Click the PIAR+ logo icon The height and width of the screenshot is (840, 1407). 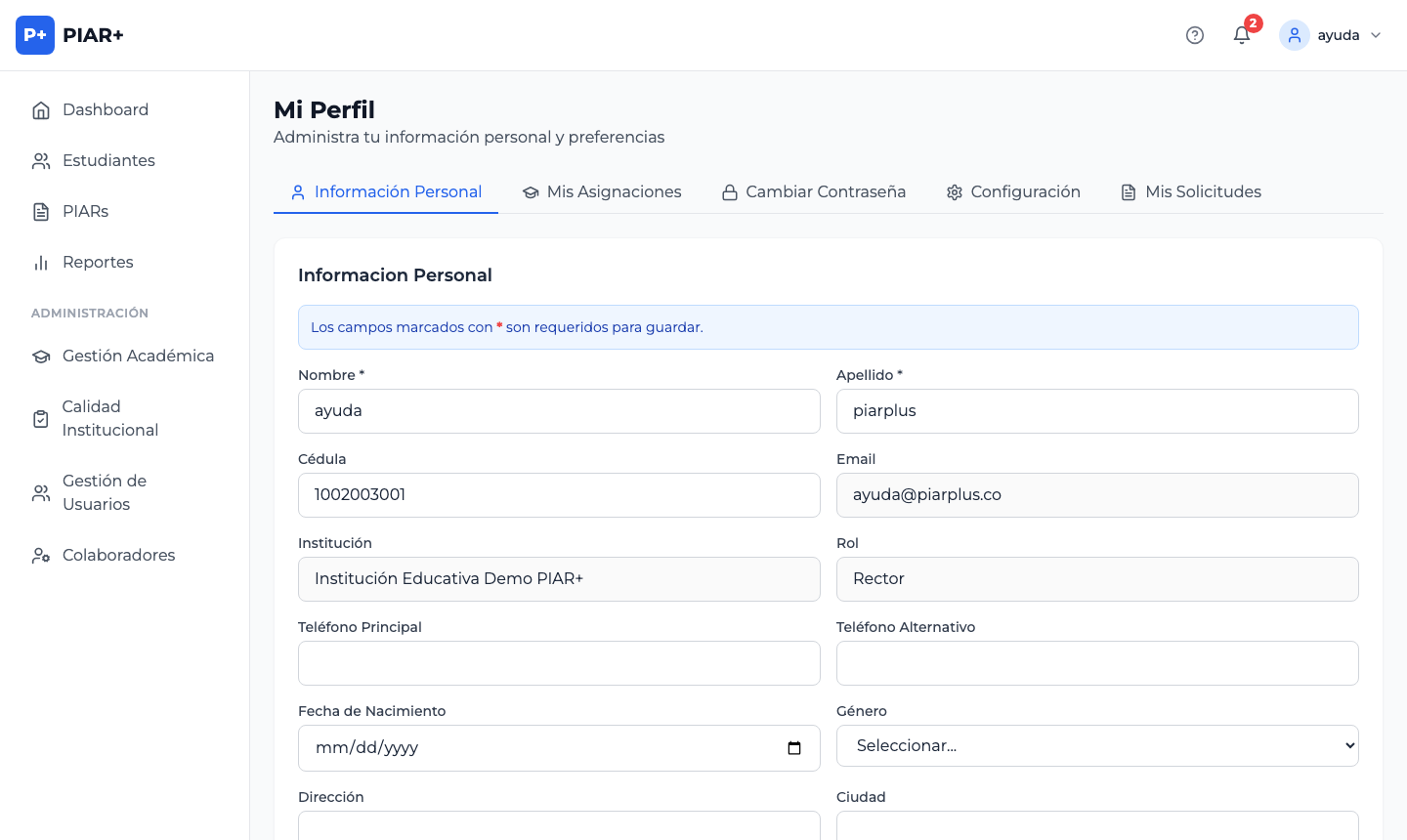[x=35, y=35]
